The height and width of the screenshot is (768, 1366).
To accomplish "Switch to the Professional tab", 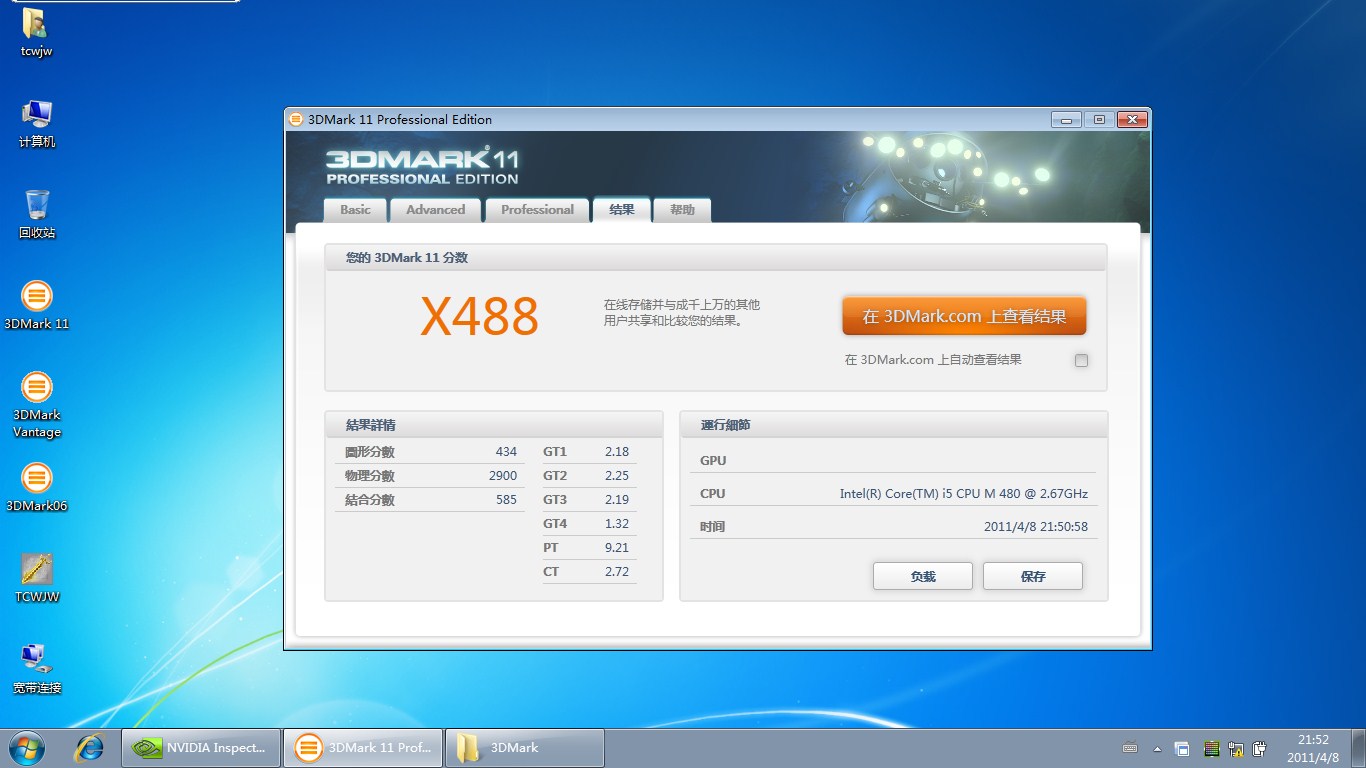I will (537, 210).
